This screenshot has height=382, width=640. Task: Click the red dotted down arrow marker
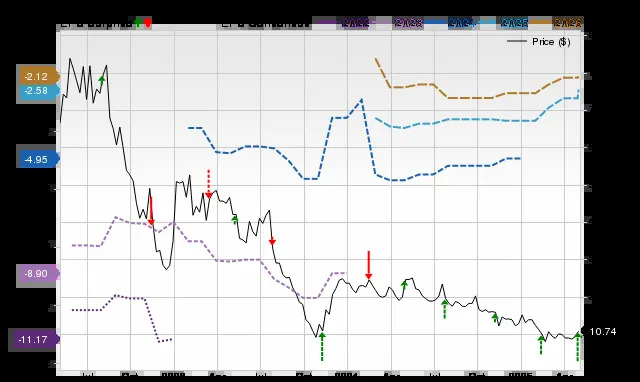[x=209, y=184]
